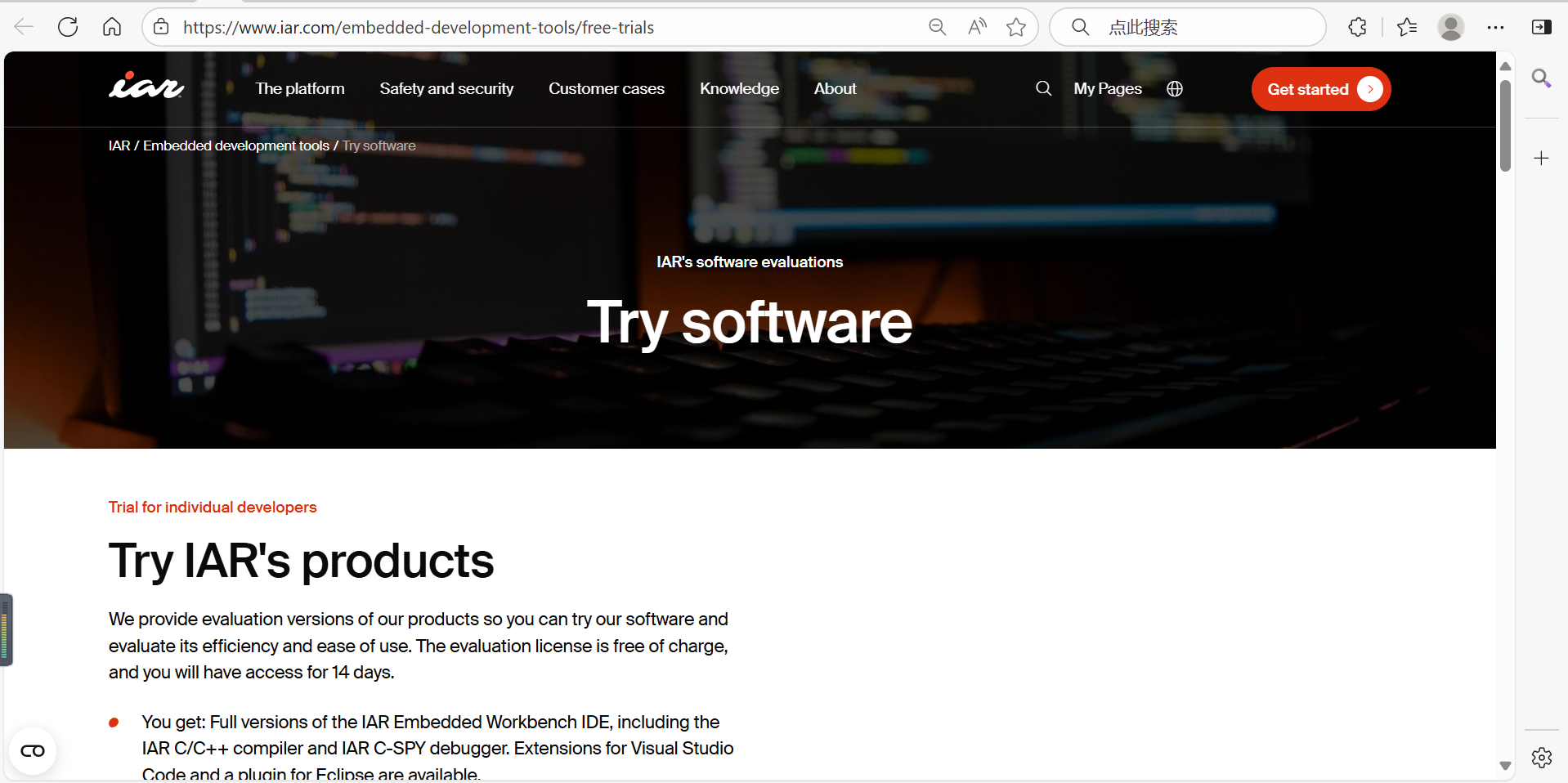Image resolution: width=1568 pixels, height=783 pixels.
Task: View site information lock icon
Action: click(x=162, y=27)
